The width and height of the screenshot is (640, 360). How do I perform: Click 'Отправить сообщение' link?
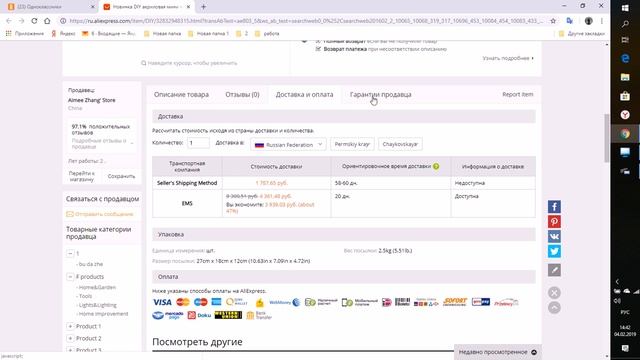pyautogui.click(x=100, y=214)
